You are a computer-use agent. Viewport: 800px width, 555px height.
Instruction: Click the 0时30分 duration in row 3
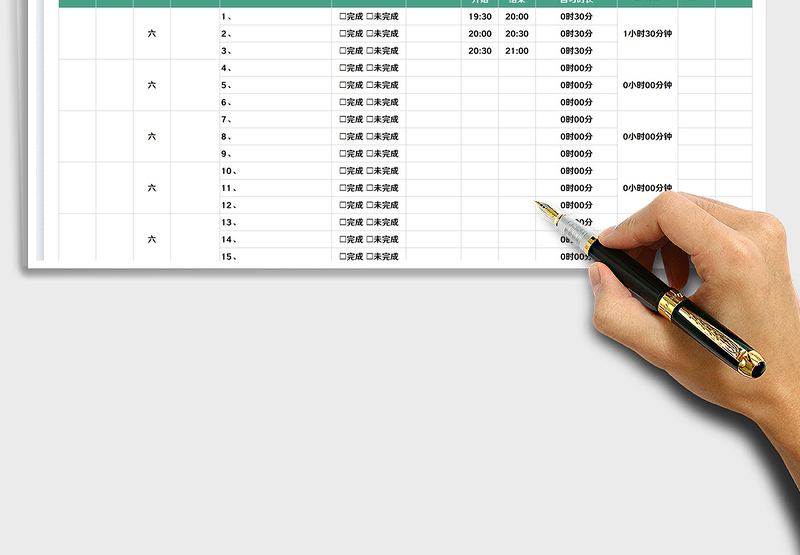click(576, 51)
